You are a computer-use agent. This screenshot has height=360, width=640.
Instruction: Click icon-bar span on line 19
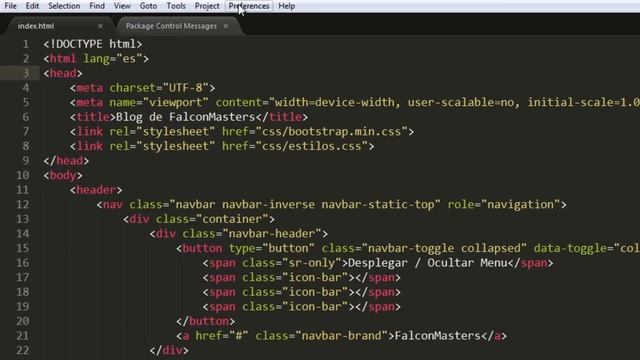pyautogui.click(x=302, y=307)
